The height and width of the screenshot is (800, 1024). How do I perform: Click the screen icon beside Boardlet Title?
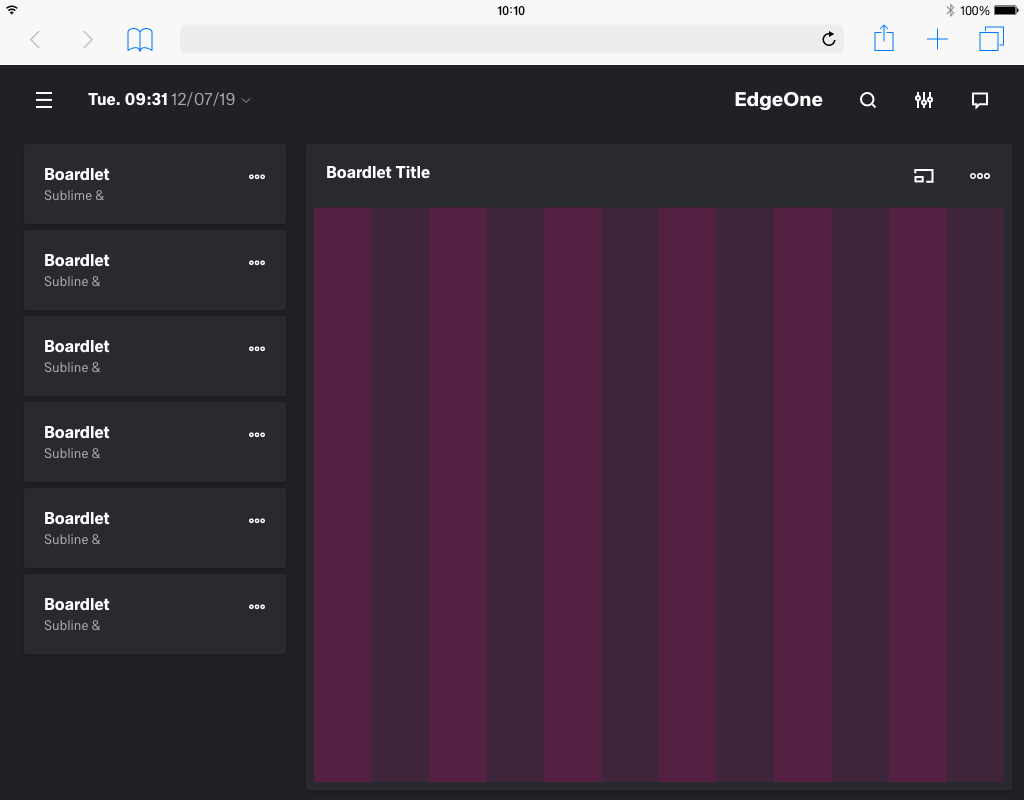pyautogui.click(x=924, y=176)
